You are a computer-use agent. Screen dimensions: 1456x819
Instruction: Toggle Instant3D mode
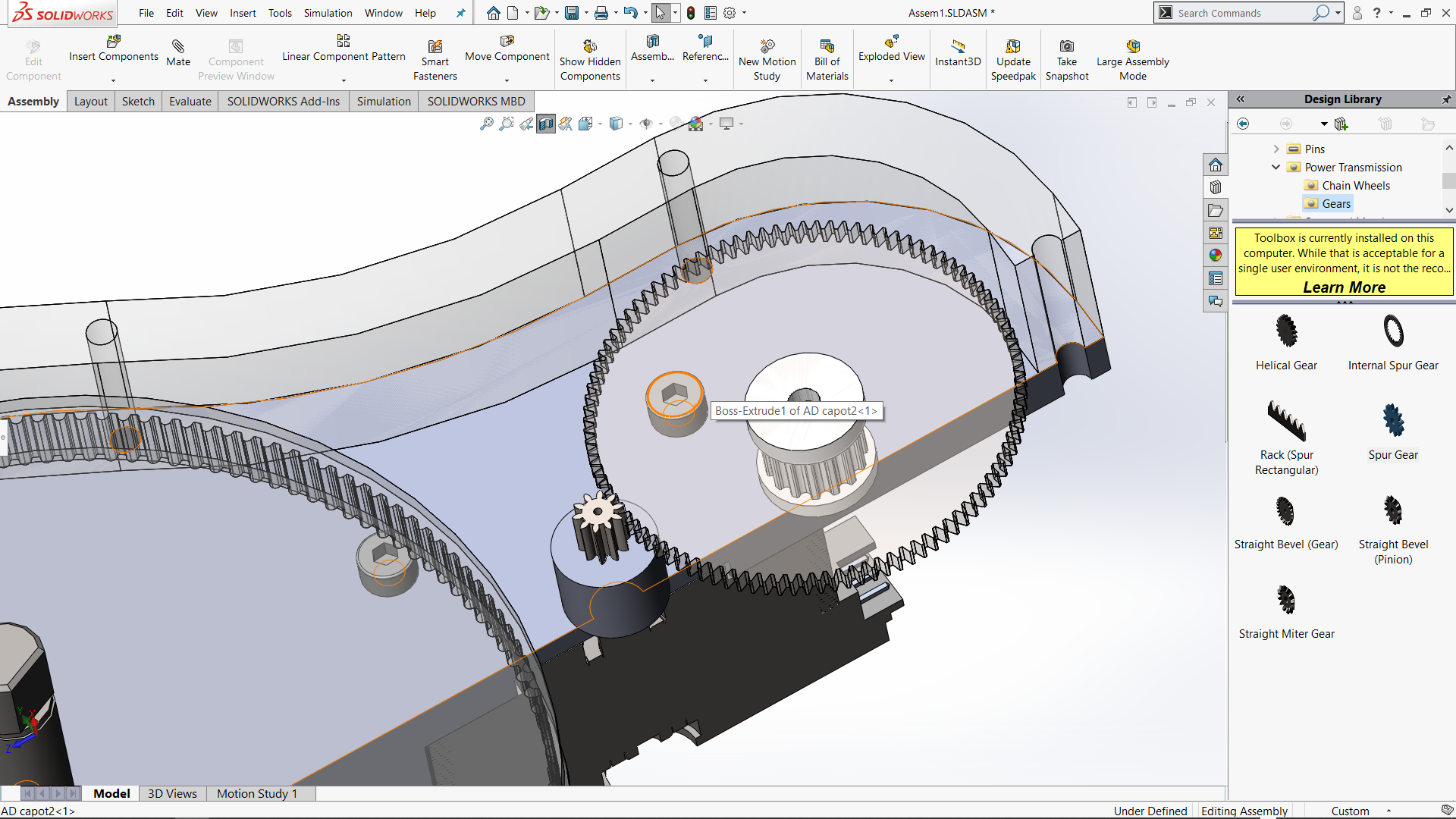coord(957,47)
